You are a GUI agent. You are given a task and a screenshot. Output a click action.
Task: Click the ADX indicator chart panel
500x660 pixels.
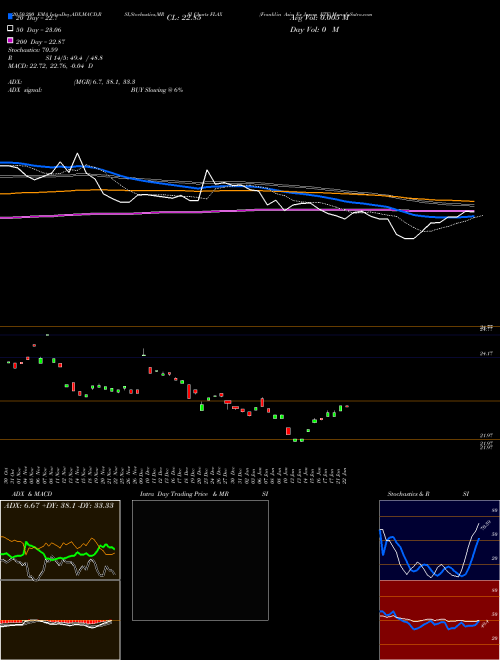coord(60,540)
